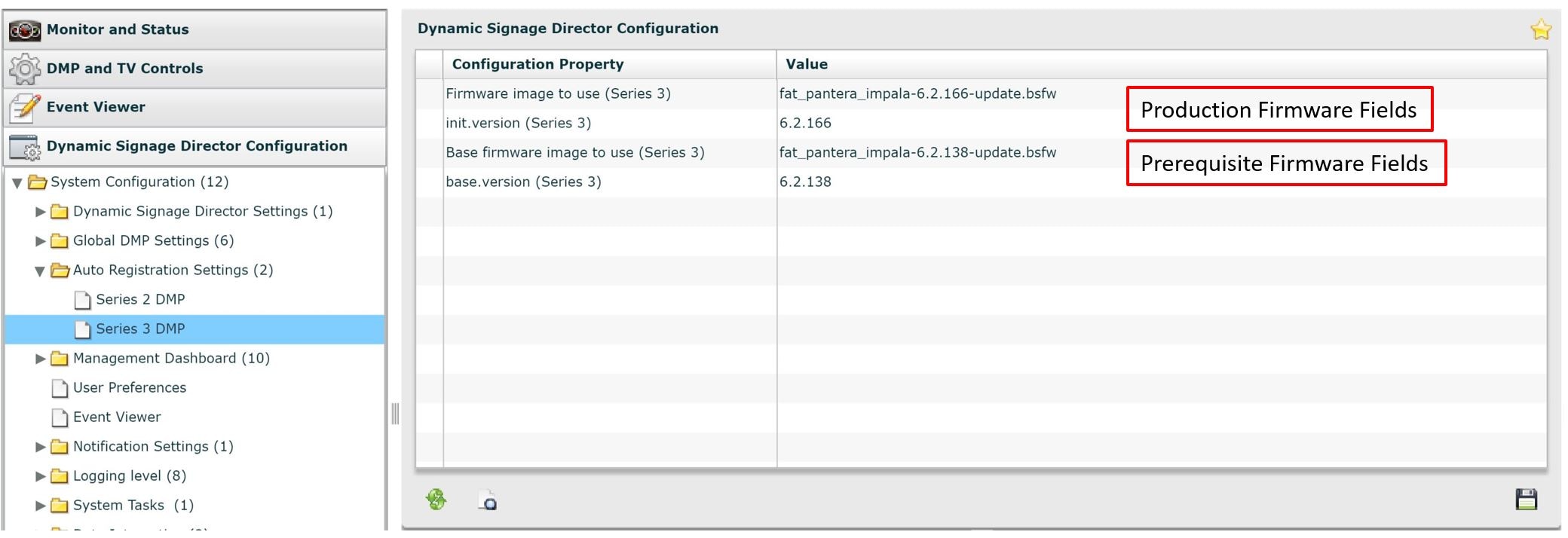Click the base.version value 6.2.138

click(x=805, y=182)
